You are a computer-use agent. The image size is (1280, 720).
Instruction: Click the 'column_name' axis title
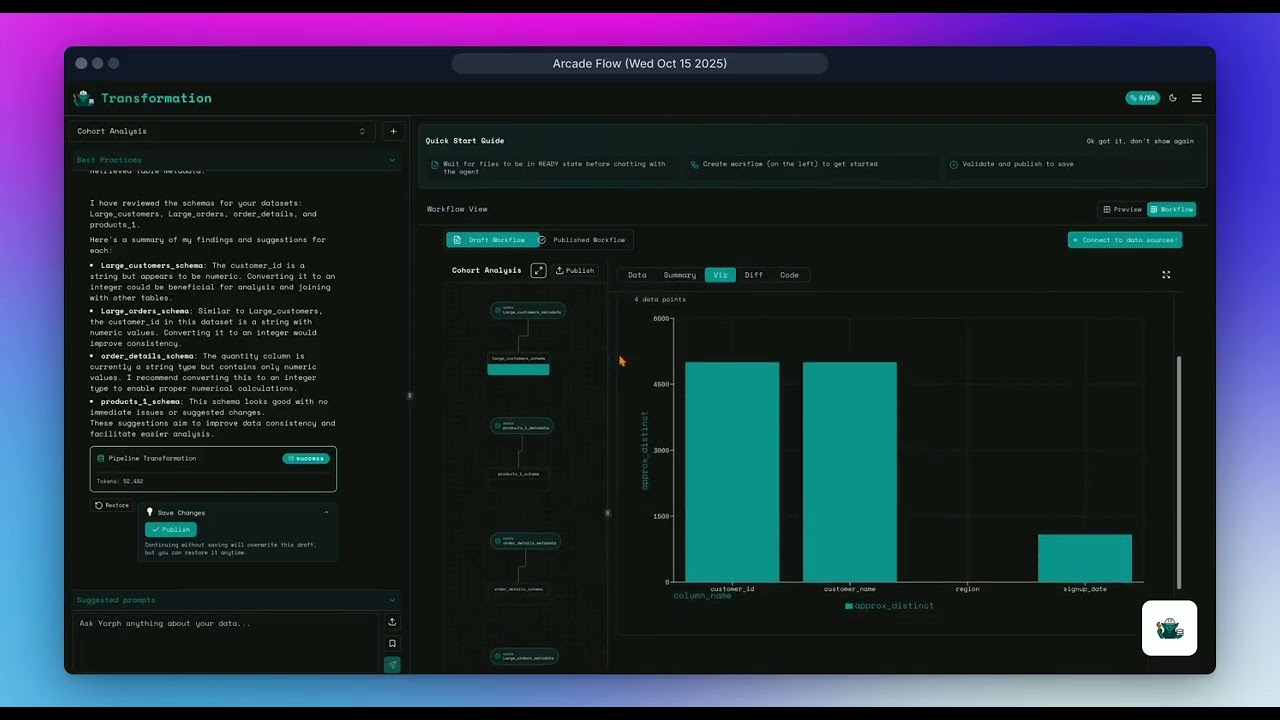pyautogui.click(x=702, y=596)
